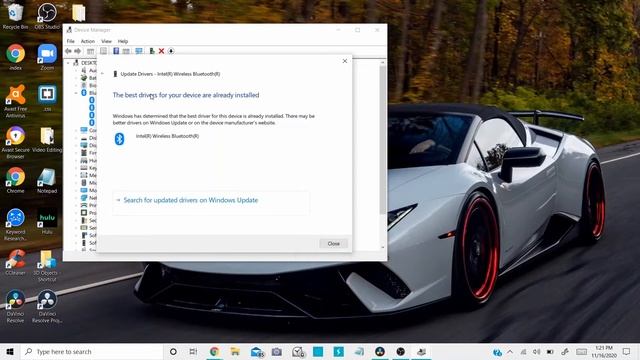Open OBS Studio desktop icon

[x=47, y=16]
